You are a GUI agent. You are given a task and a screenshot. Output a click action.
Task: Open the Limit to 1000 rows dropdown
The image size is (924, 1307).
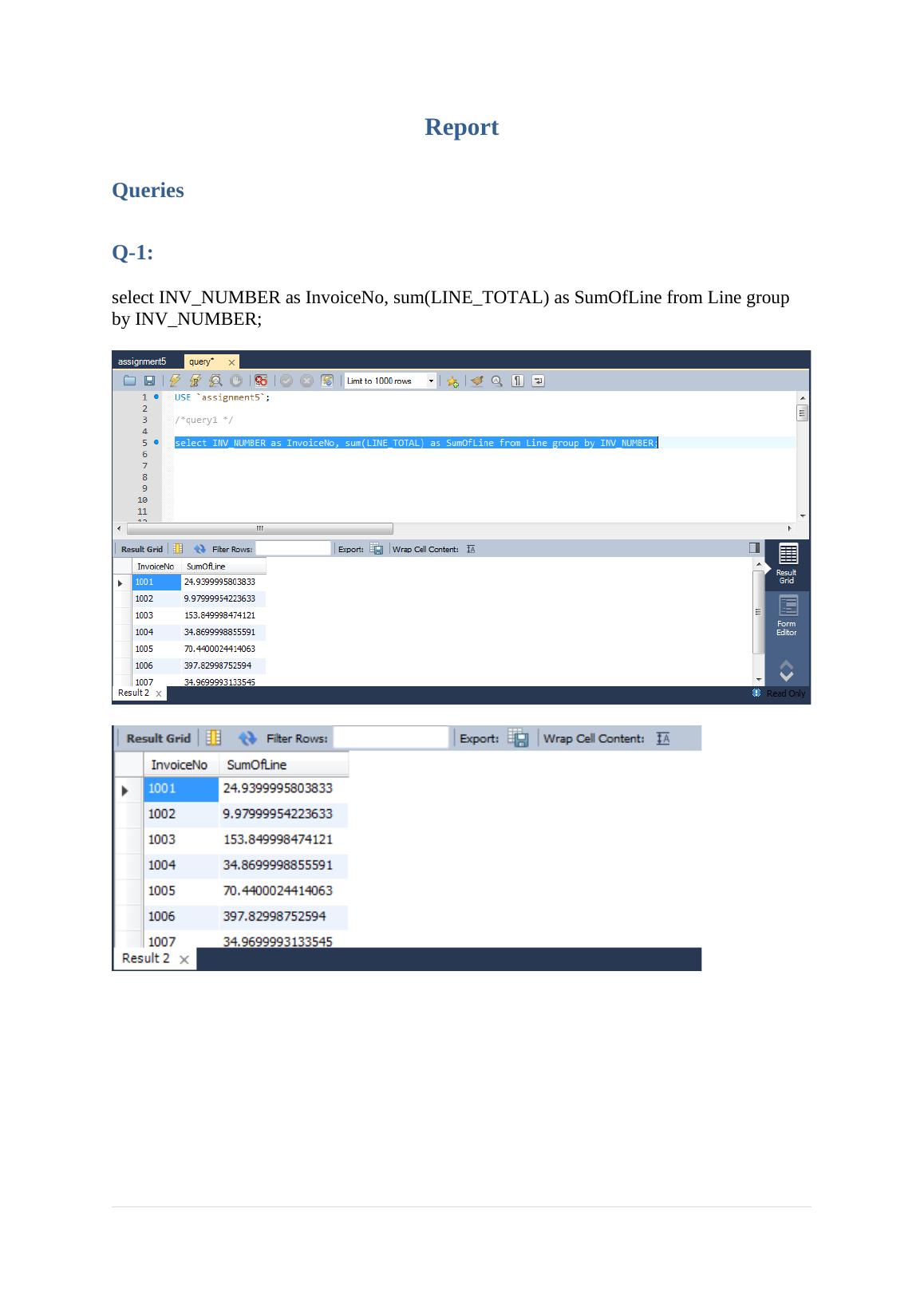431,381
